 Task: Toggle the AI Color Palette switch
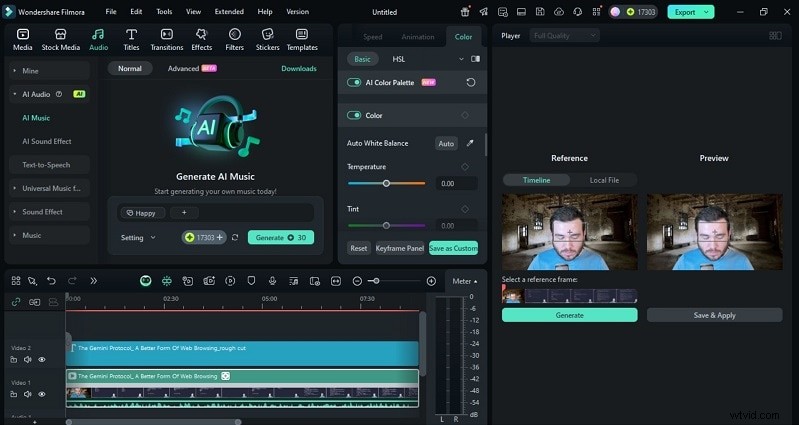(x=354, y=82)
